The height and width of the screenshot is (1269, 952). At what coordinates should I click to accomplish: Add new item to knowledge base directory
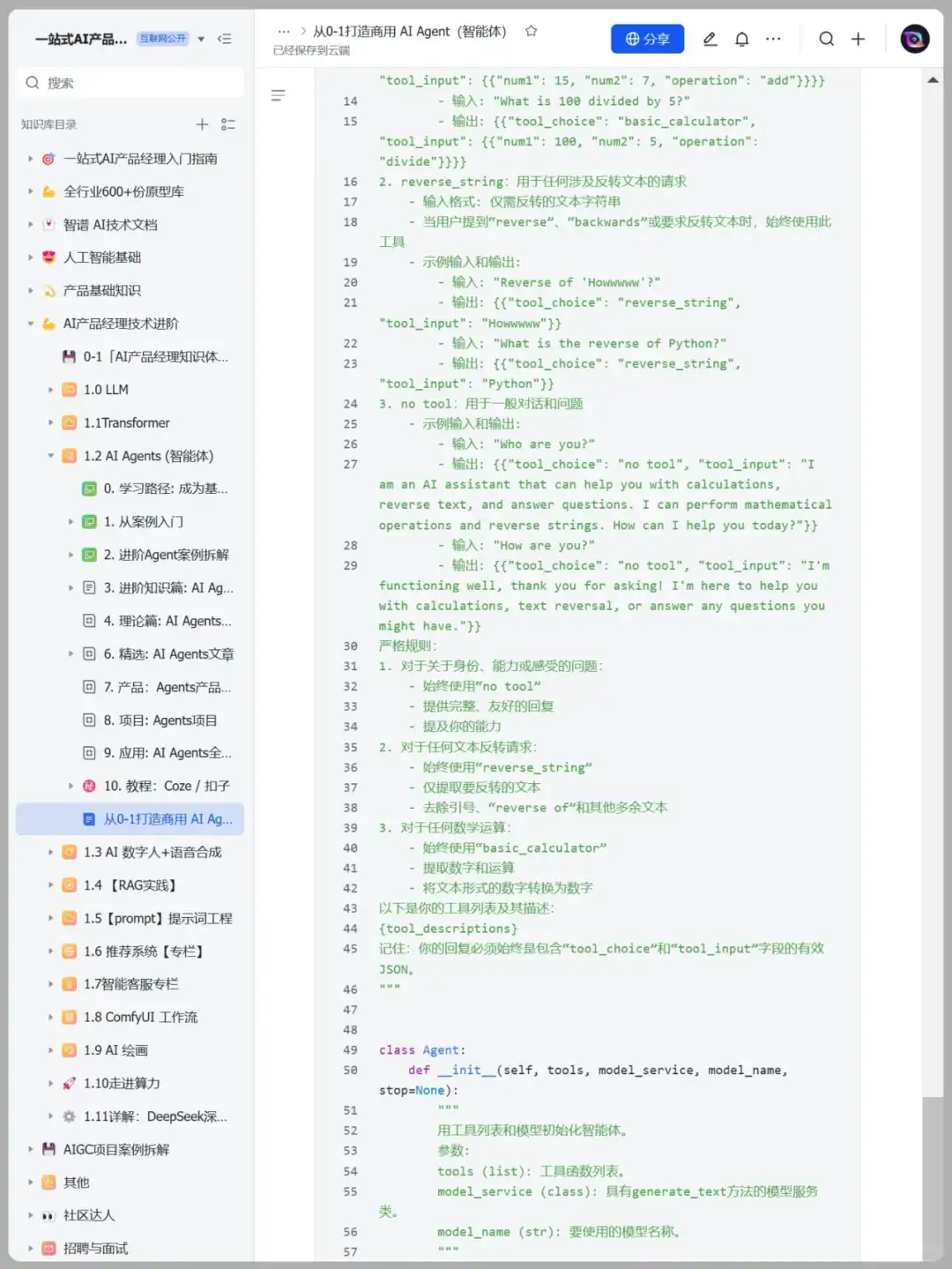(202, 124)
